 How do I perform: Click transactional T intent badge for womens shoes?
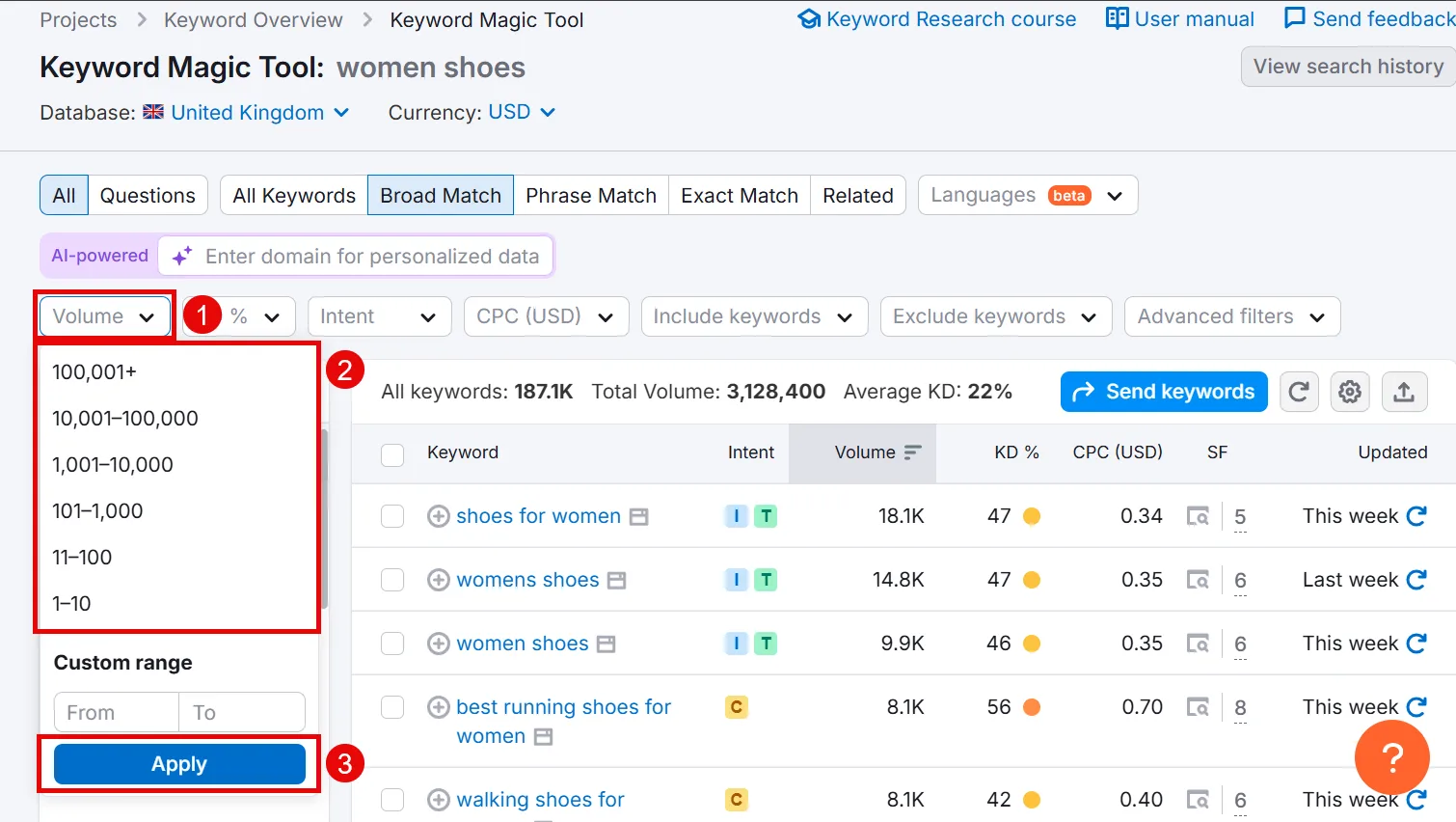click(766, 580)
